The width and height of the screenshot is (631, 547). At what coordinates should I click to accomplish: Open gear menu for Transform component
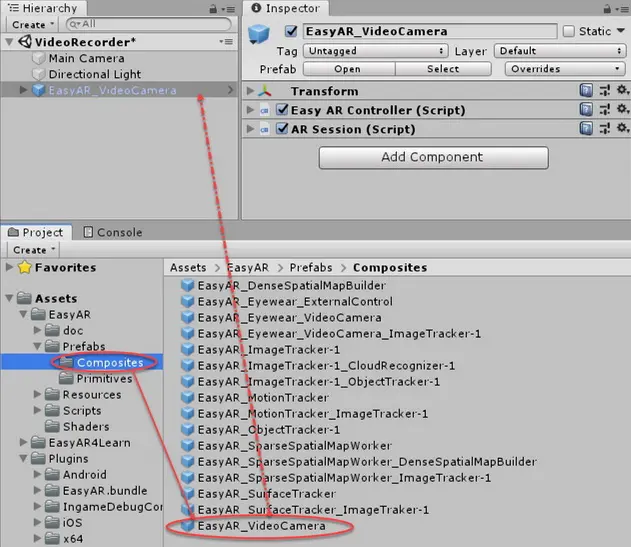pyautogui.click(x=622, y=90)
